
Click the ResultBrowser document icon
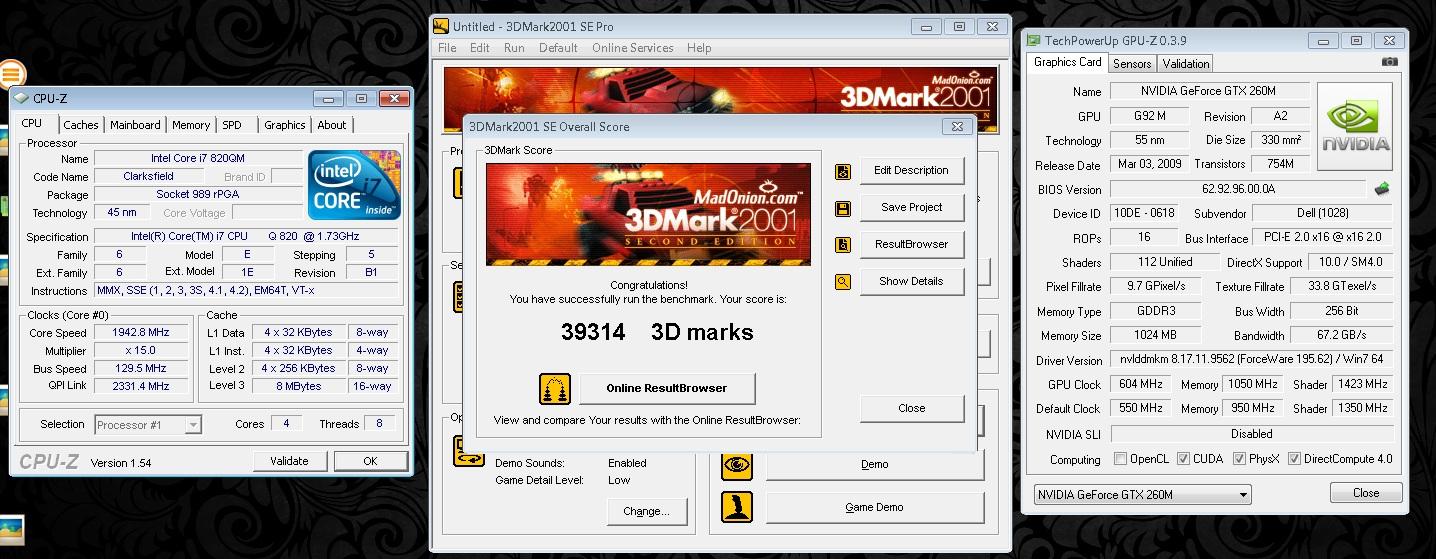click(x=843, y=245)
